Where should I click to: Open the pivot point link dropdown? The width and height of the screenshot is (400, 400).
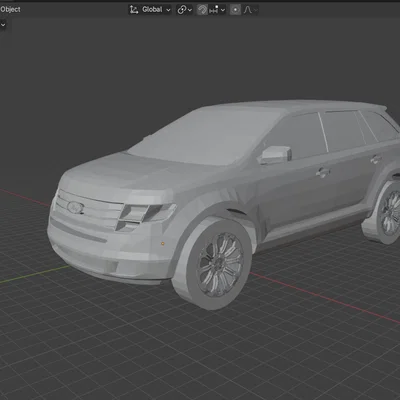point(185,10)
